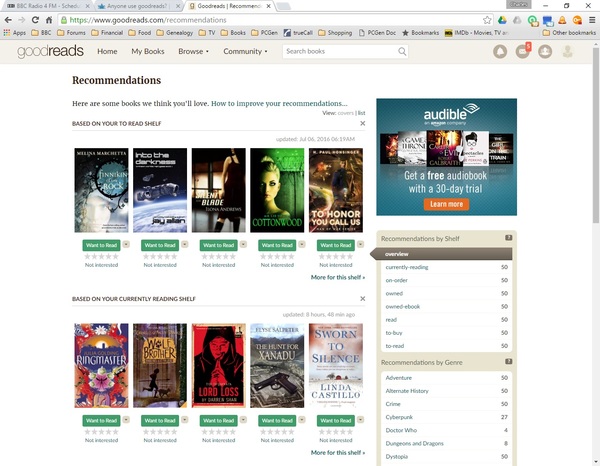Click the Google Drive extension icon

pos(502,20)
